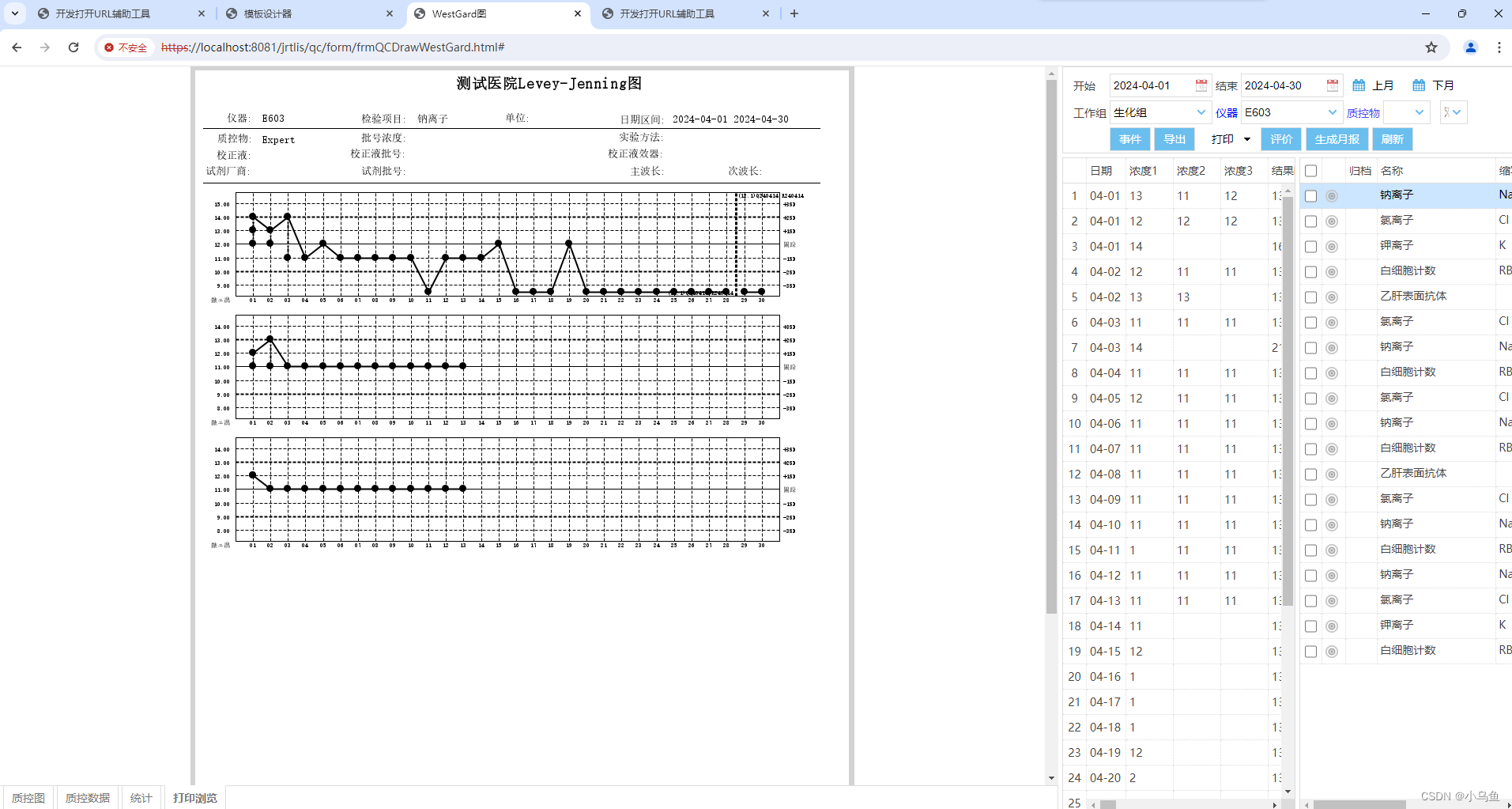Open the end date calendar picker
1512x809 pixels.
point(1333,85)
